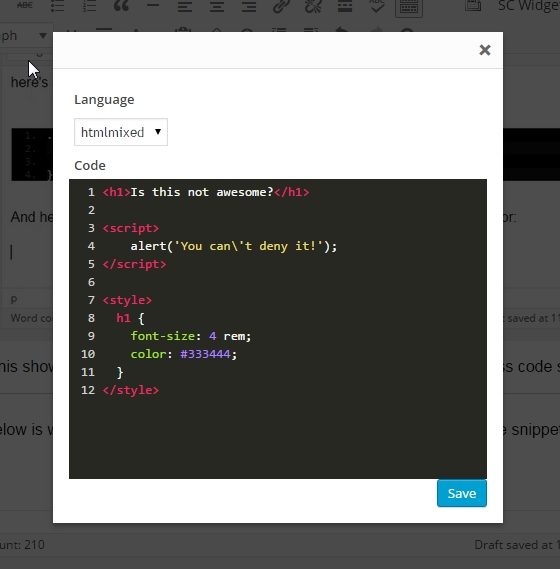560x569 pixels.
Task: Click the word count '210' in background
Action: tap(34, 544)
